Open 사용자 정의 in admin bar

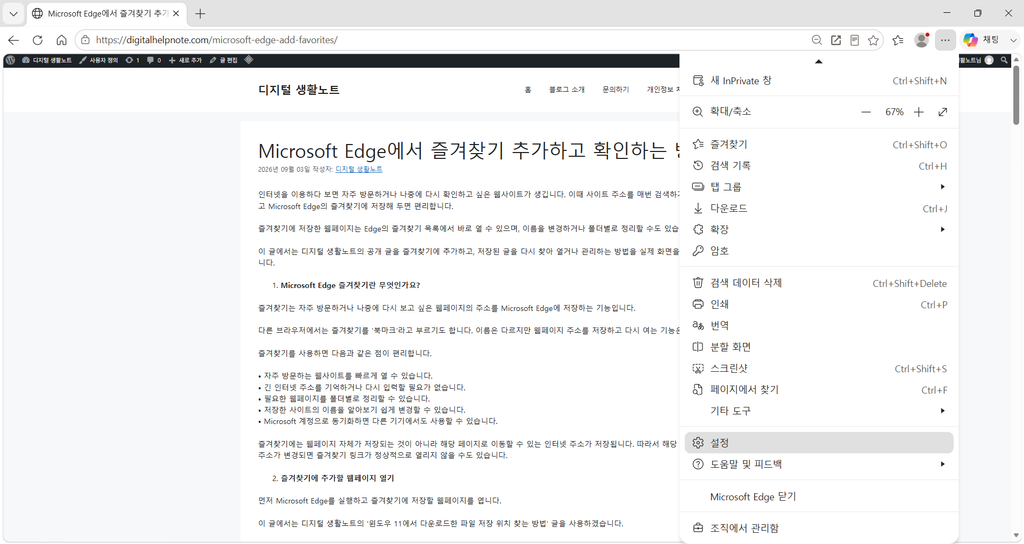click(99, 60)
